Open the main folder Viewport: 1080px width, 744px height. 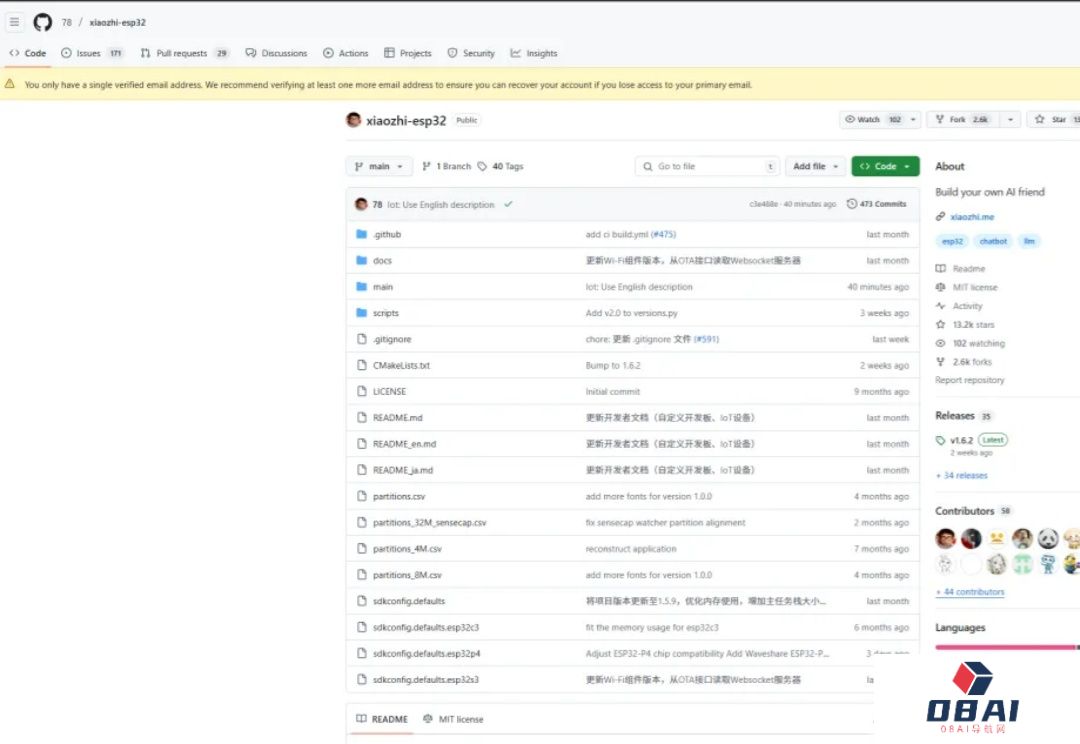point(383,287)
